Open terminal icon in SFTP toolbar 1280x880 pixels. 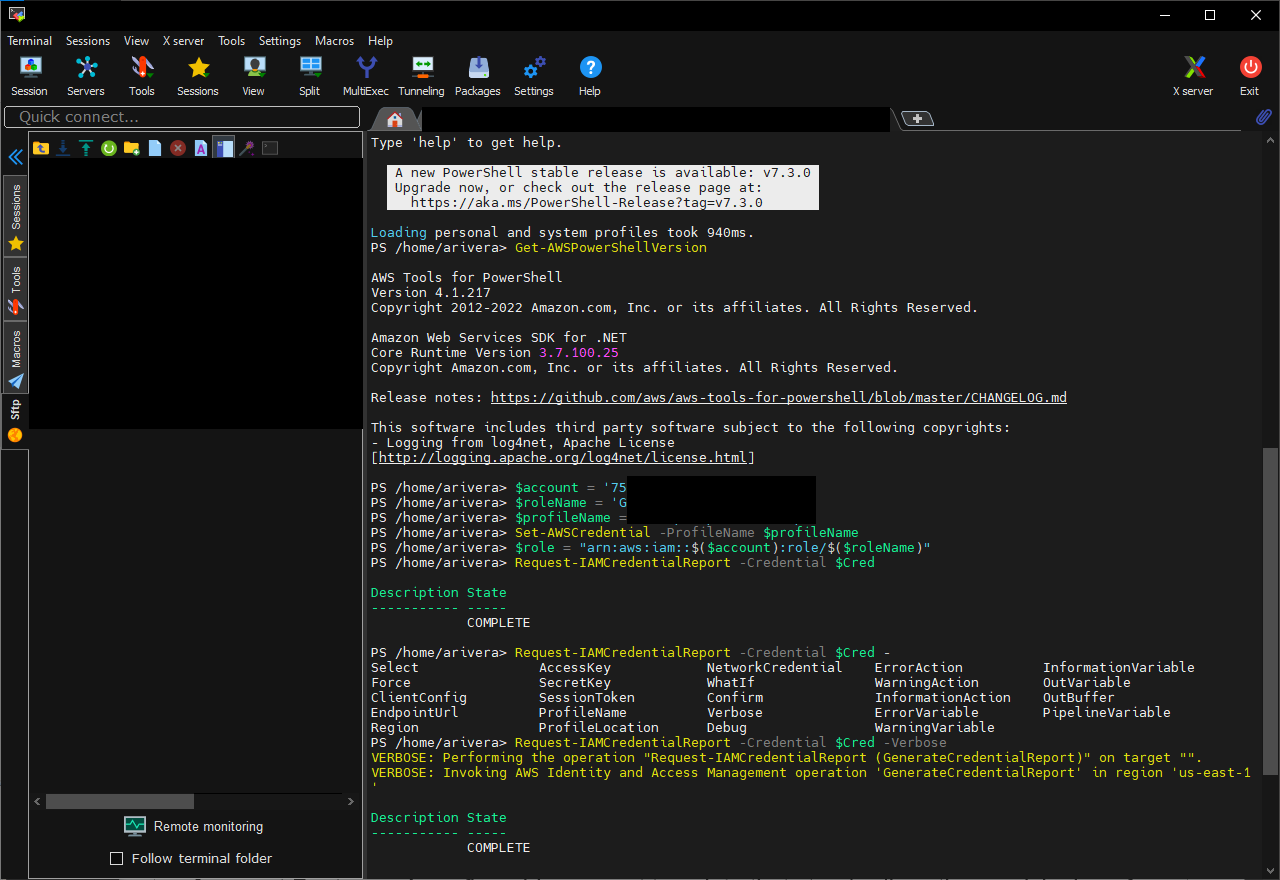[270, 148]
